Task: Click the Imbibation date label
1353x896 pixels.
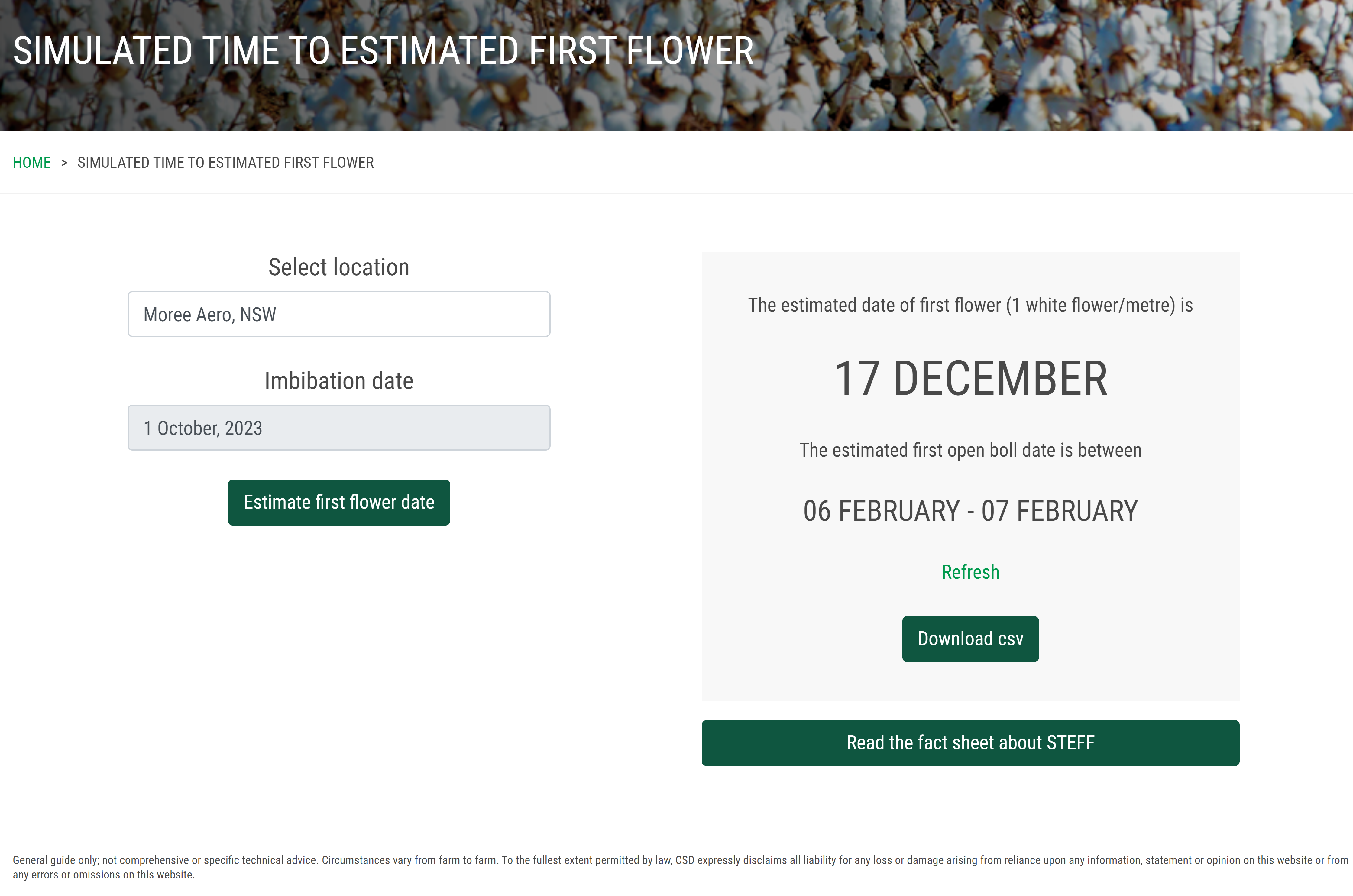Action: coord(339,381)
